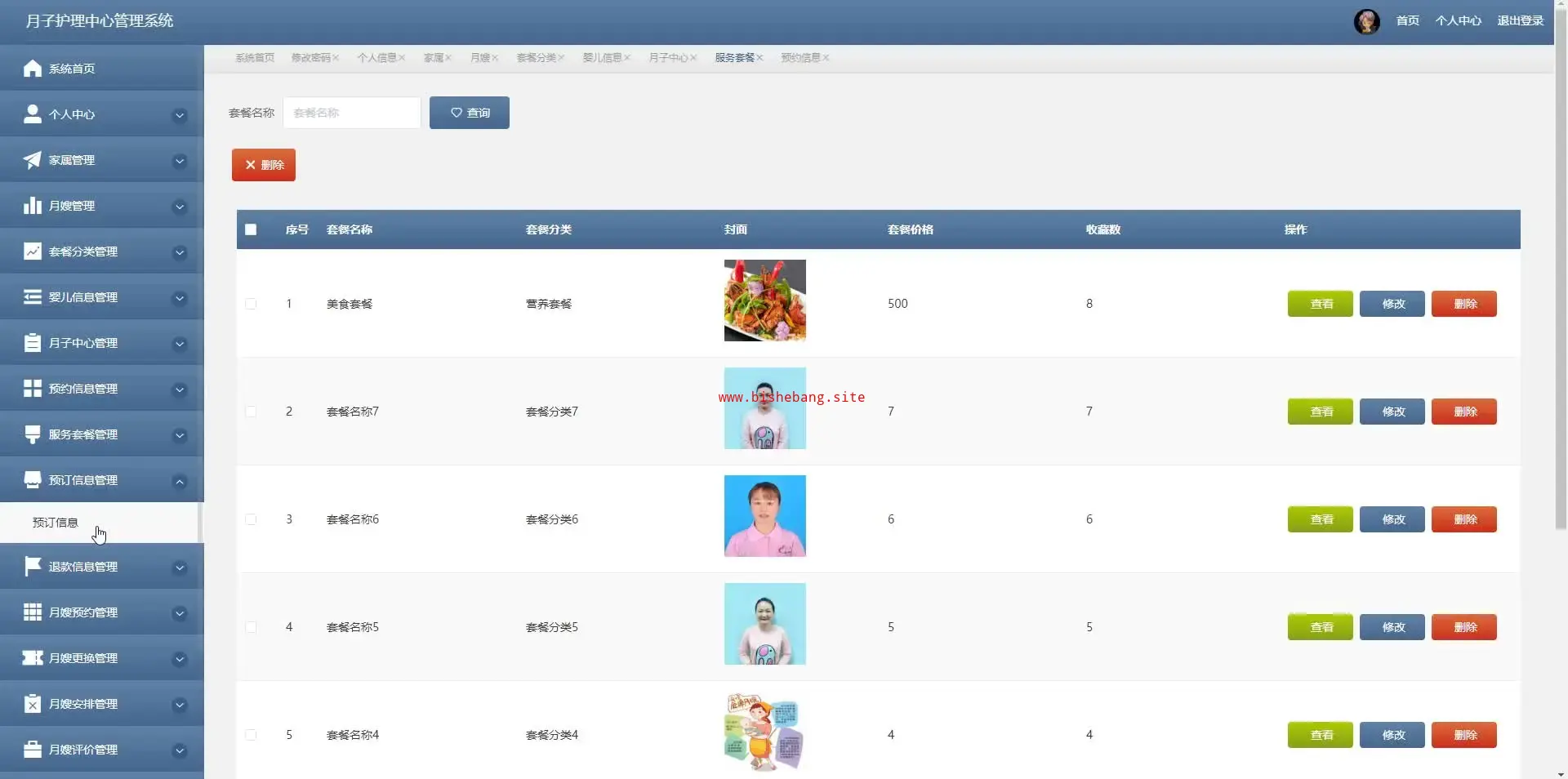Click the paper plane icon for 家属管理
Viewport: 1568px width, 779px height.
click(x=32, y=160)
